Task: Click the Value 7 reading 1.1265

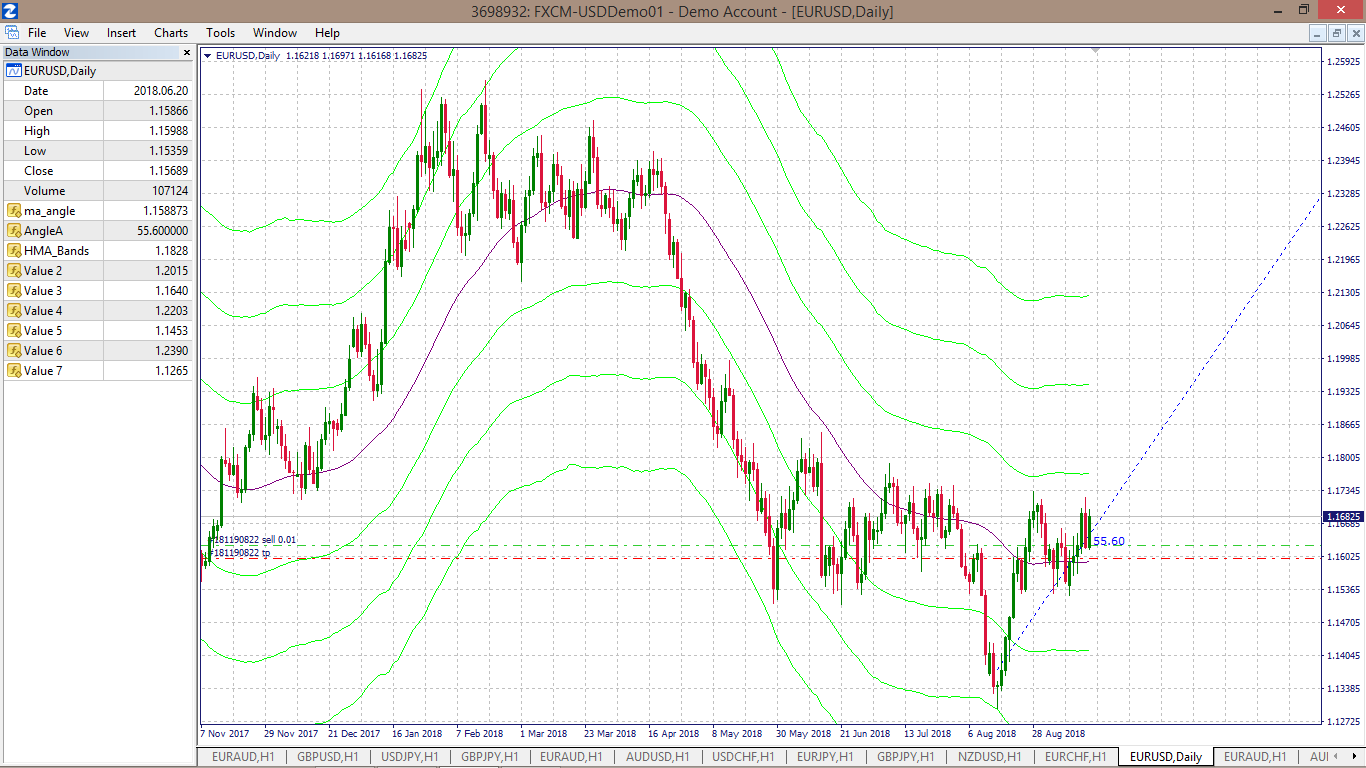Action: (x=171, y=371)
